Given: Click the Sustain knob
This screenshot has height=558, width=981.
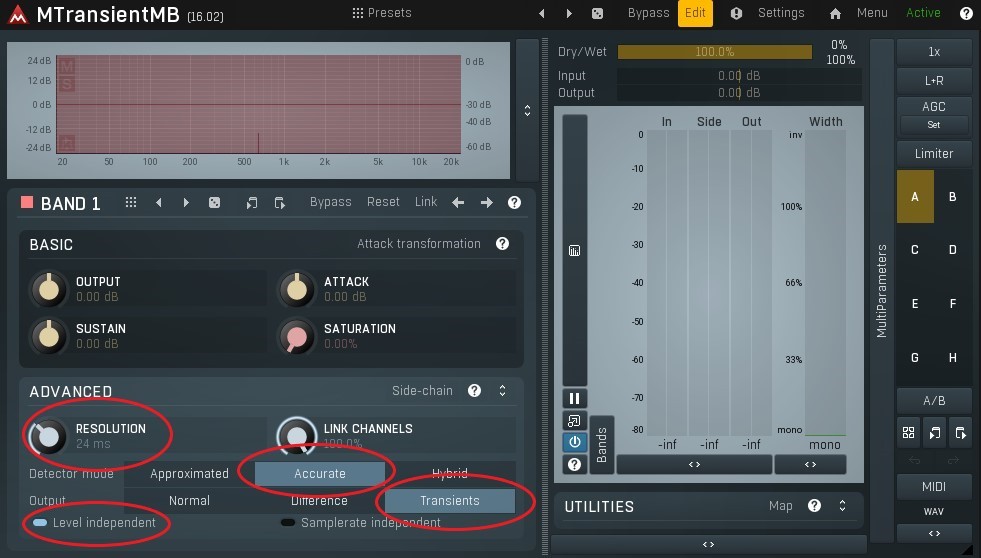Looking at the screenshot, I should tap(49, 336).
